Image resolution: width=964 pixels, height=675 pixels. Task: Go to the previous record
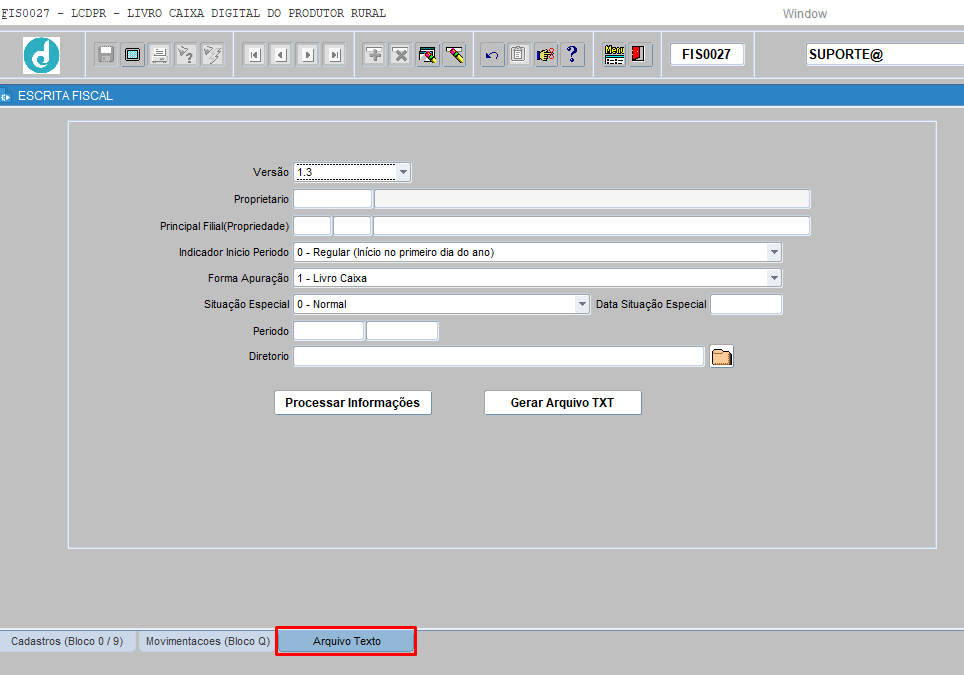coord(281,55)
